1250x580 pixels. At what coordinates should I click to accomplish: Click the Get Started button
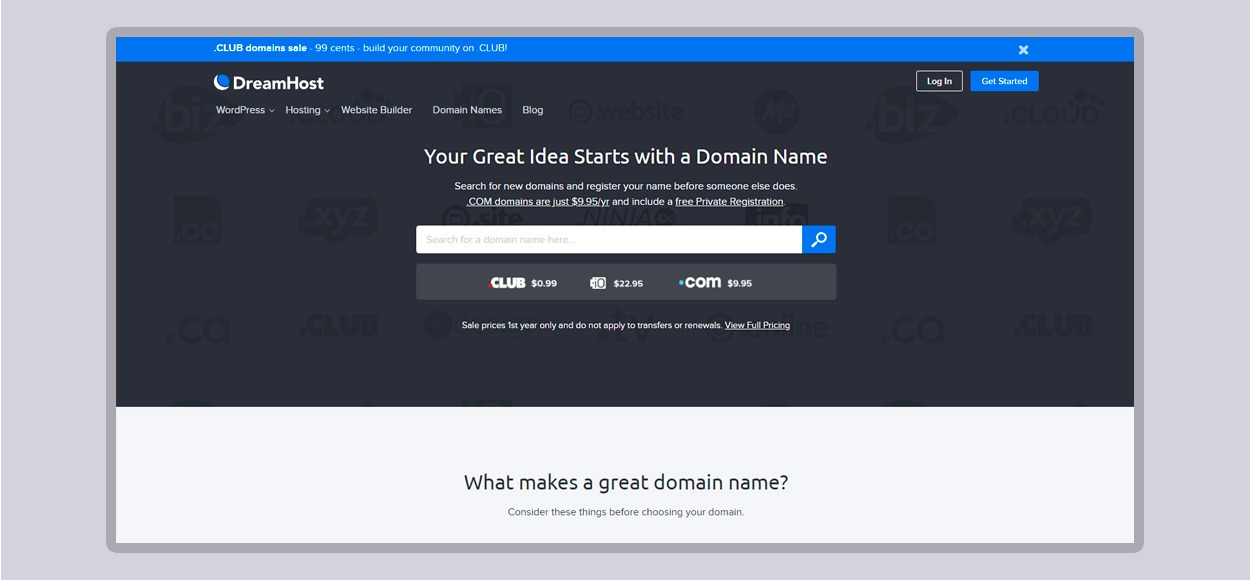pyautogui.click(x=1004, y=81)
